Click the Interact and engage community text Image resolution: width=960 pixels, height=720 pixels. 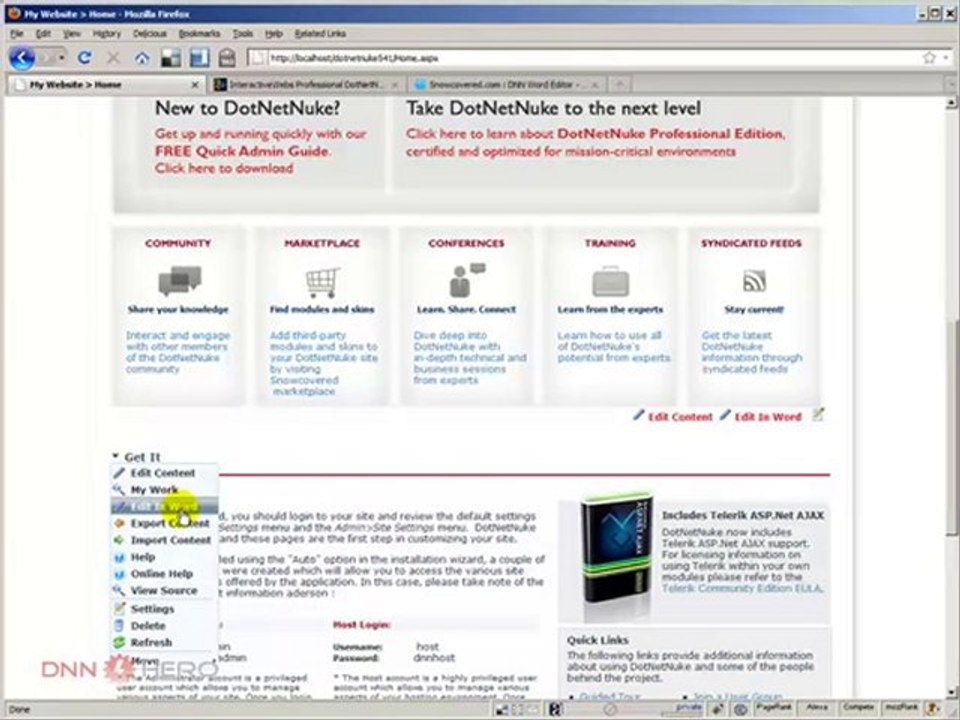[178, 352]
